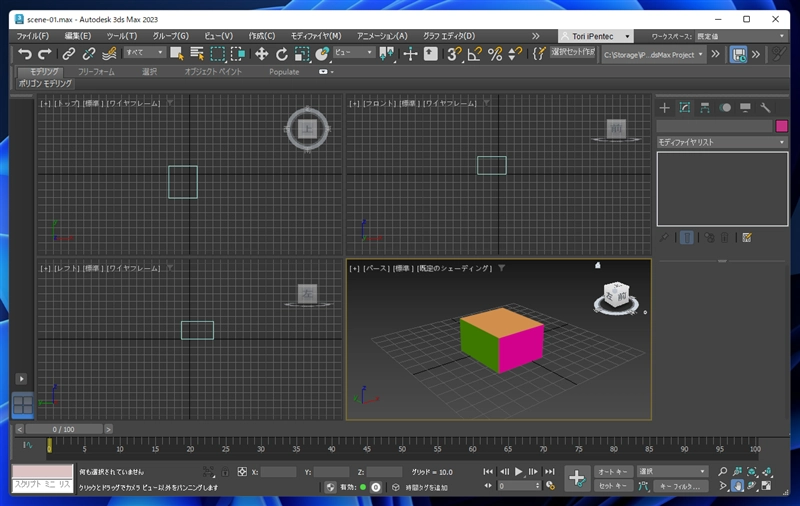Select the Select and Link tool

(68, 54)
